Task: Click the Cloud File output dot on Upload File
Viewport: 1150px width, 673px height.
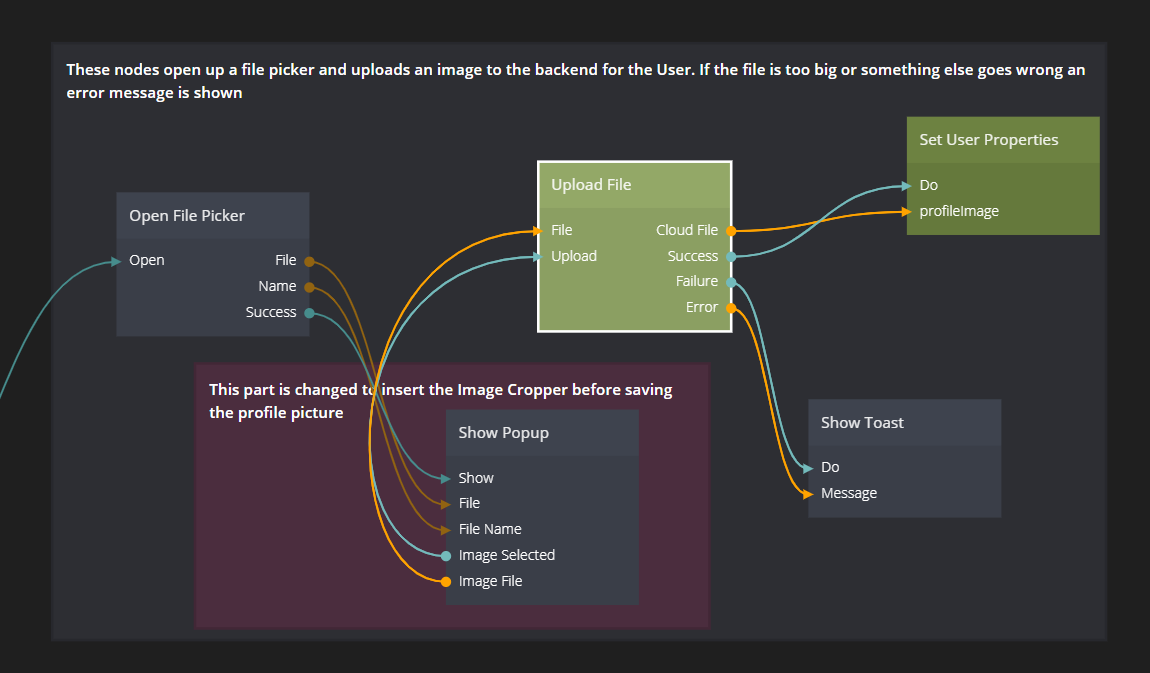Action: (x=731, y=231)
